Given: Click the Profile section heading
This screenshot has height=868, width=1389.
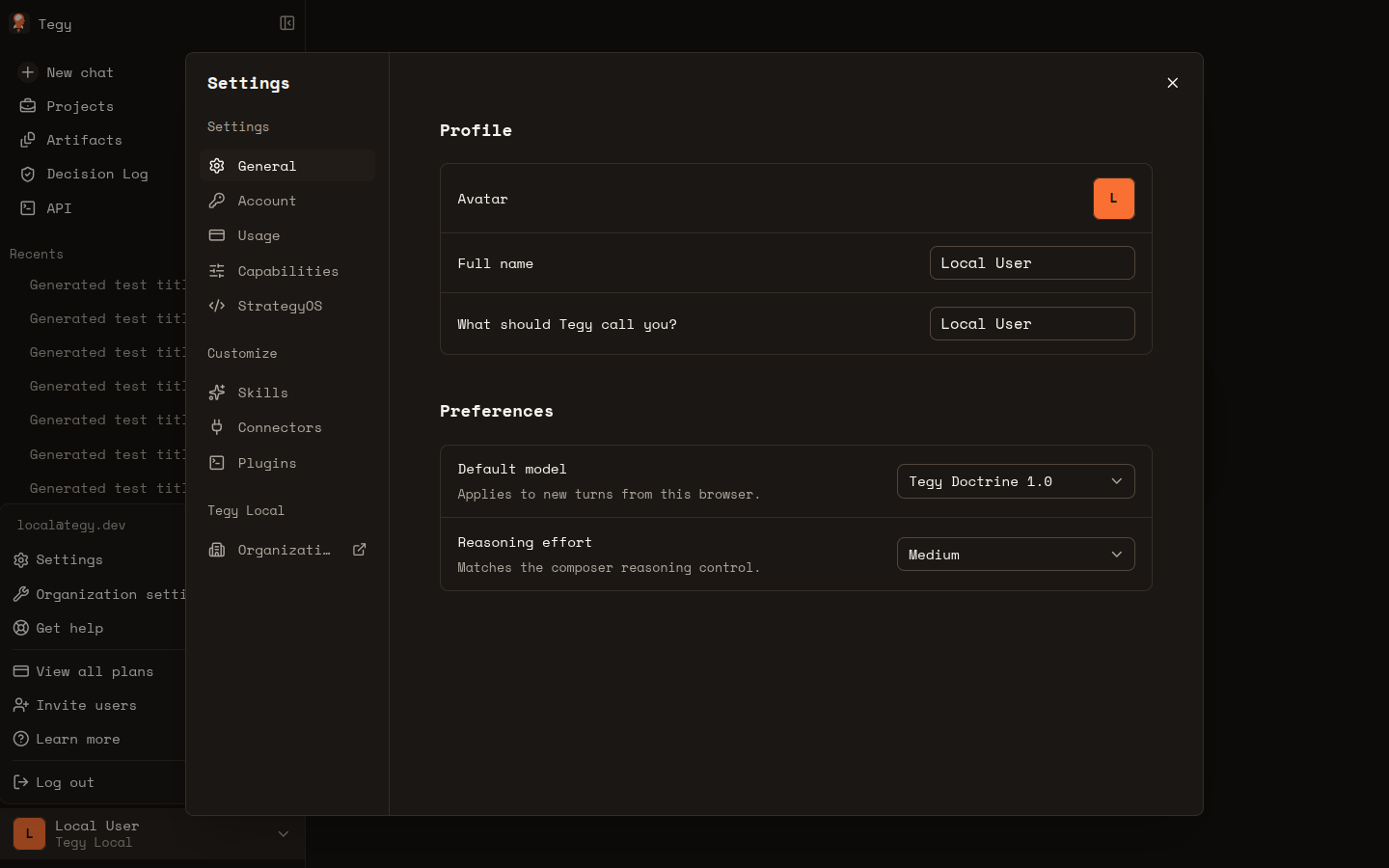Looking at the screenshot, I should click(x=477, y=130).
